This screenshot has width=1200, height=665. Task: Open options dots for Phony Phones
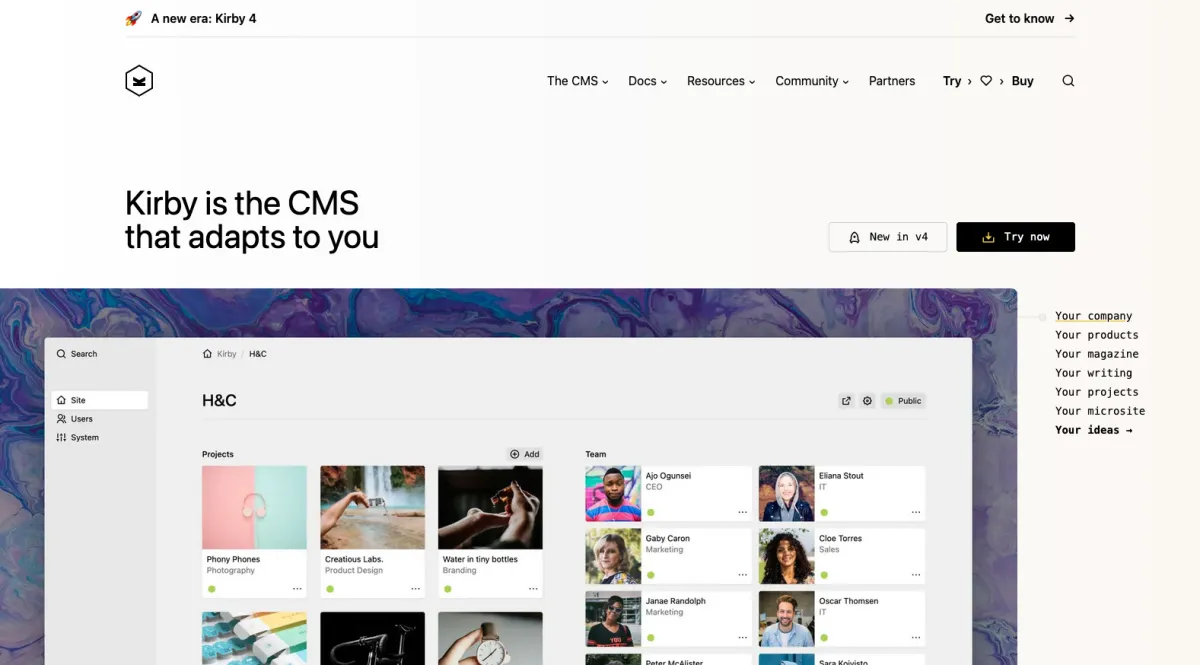click(x=297, y=589)
